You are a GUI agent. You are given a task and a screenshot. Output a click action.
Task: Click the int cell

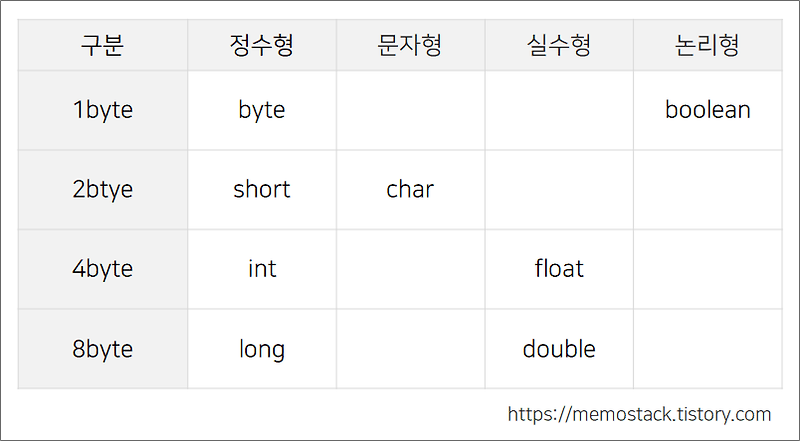pyautogui.click(x=262, y=269)
